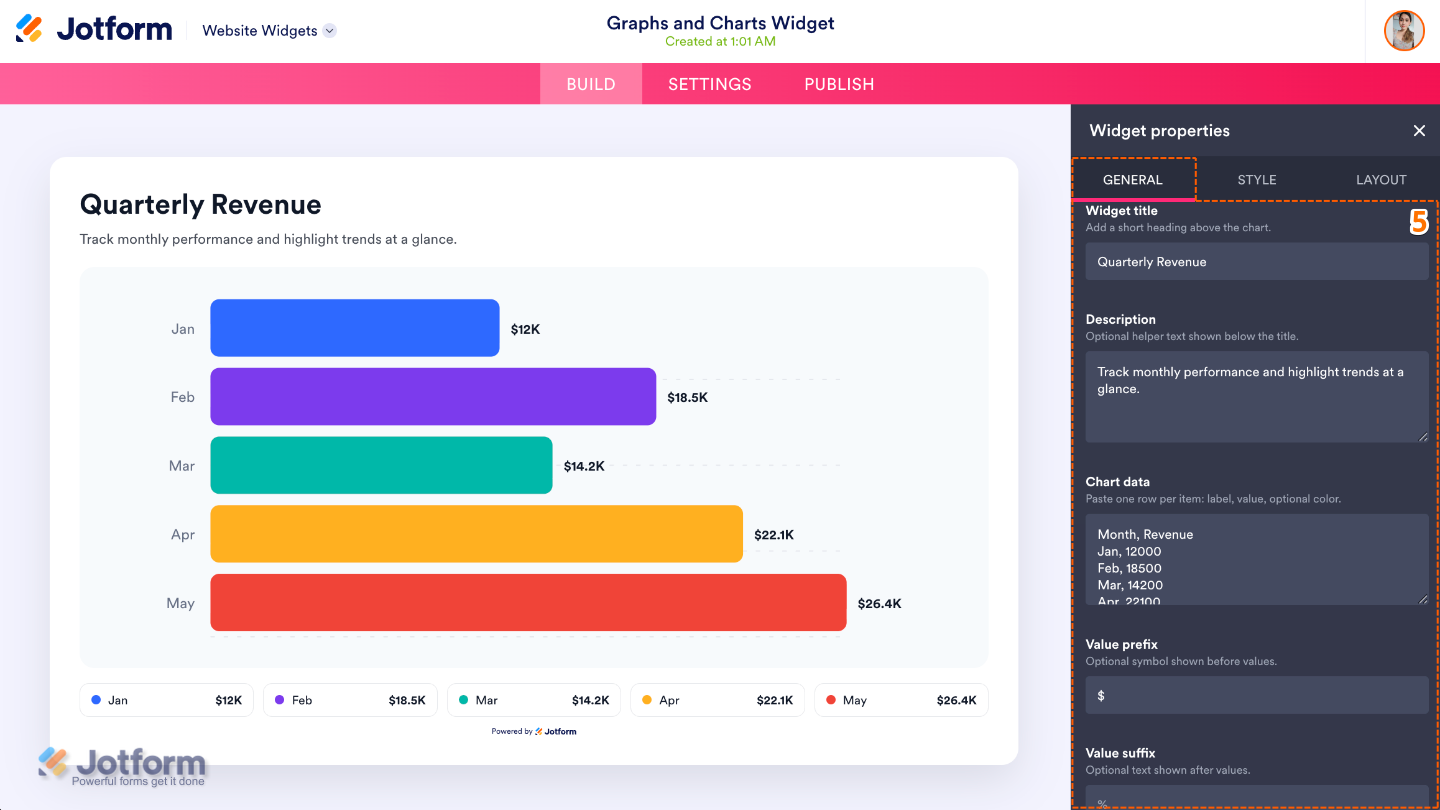1440x810 pixels.
Task: Switch to the SETTINGS tab
Action: click(x=710, y=84)
